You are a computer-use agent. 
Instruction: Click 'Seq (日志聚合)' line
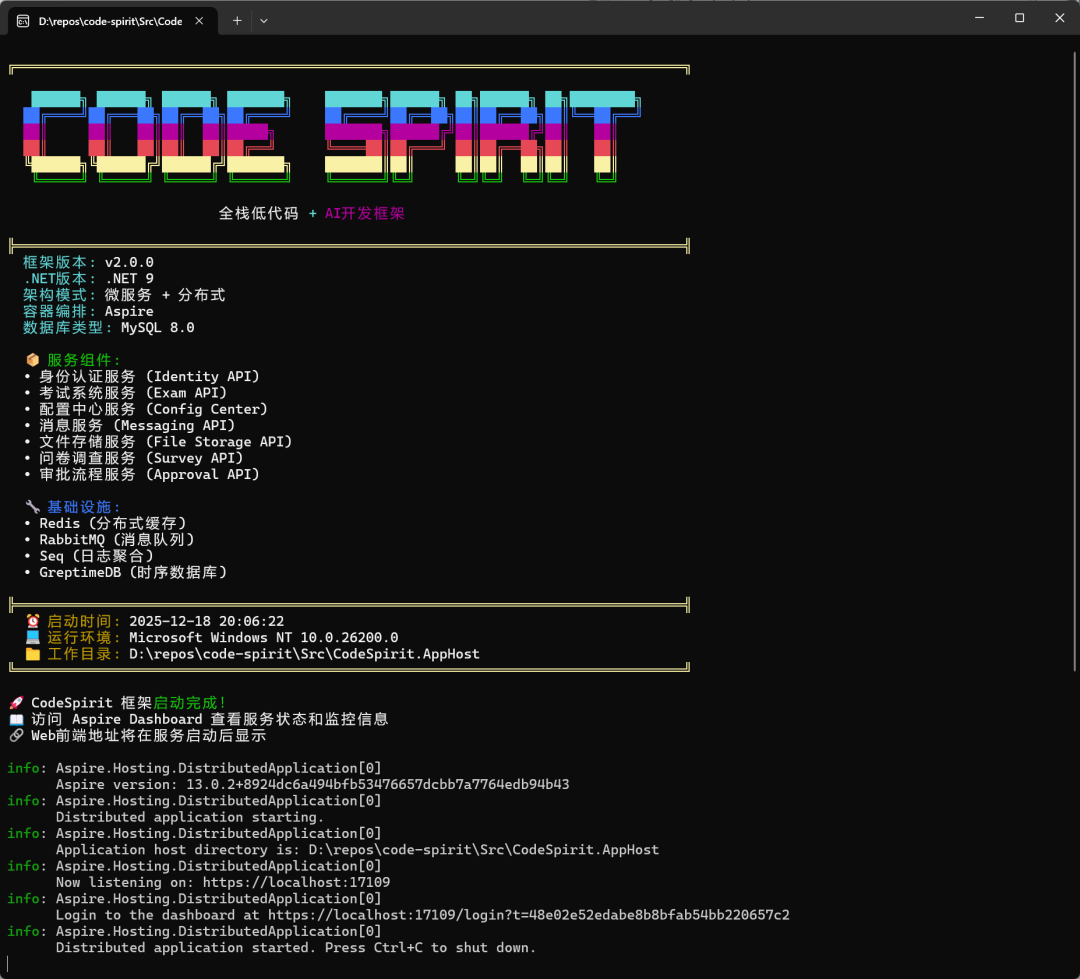tap(96, 556)
